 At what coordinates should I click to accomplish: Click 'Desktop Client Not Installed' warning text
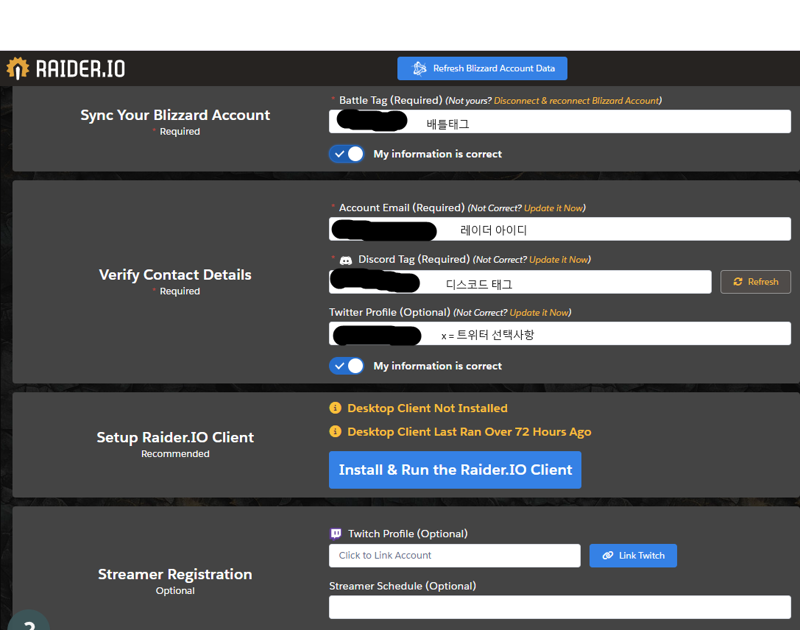(428, 408)
